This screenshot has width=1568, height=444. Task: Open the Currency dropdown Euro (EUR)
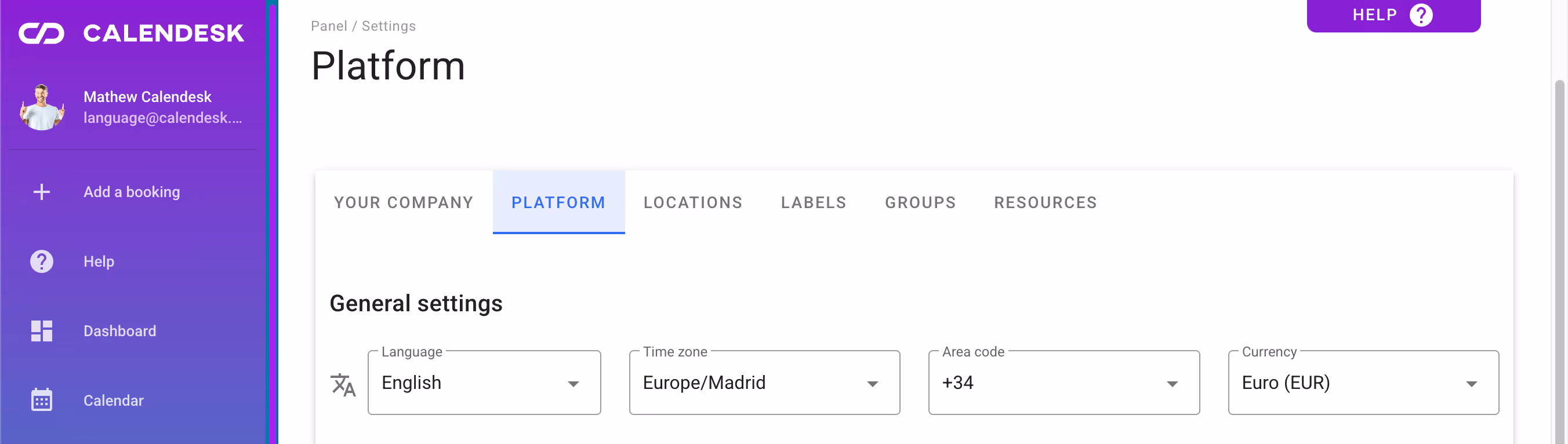tap(1363, 383)
